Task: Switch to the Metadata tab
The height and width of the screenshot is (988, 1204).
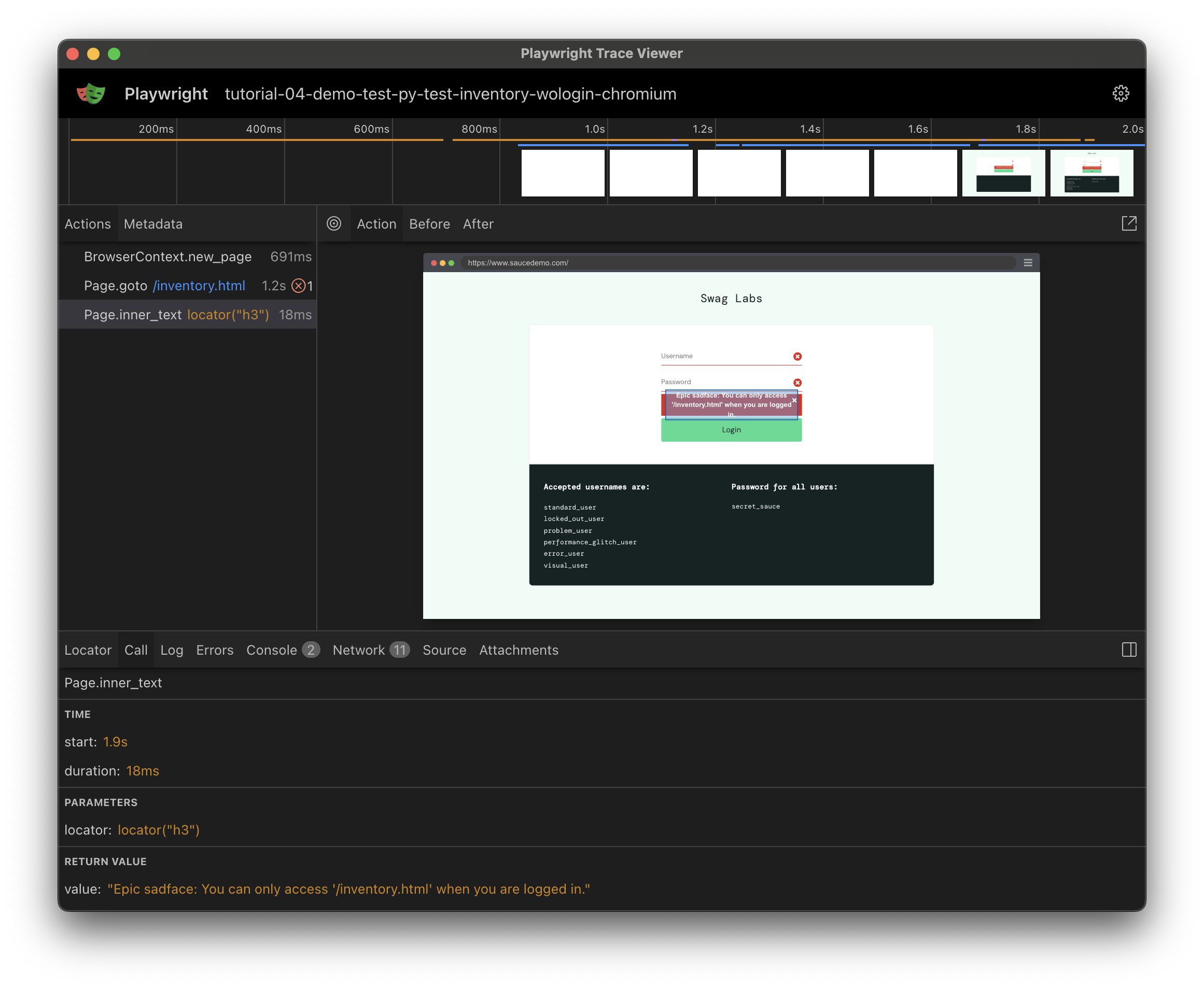Action: pos(153,224)
